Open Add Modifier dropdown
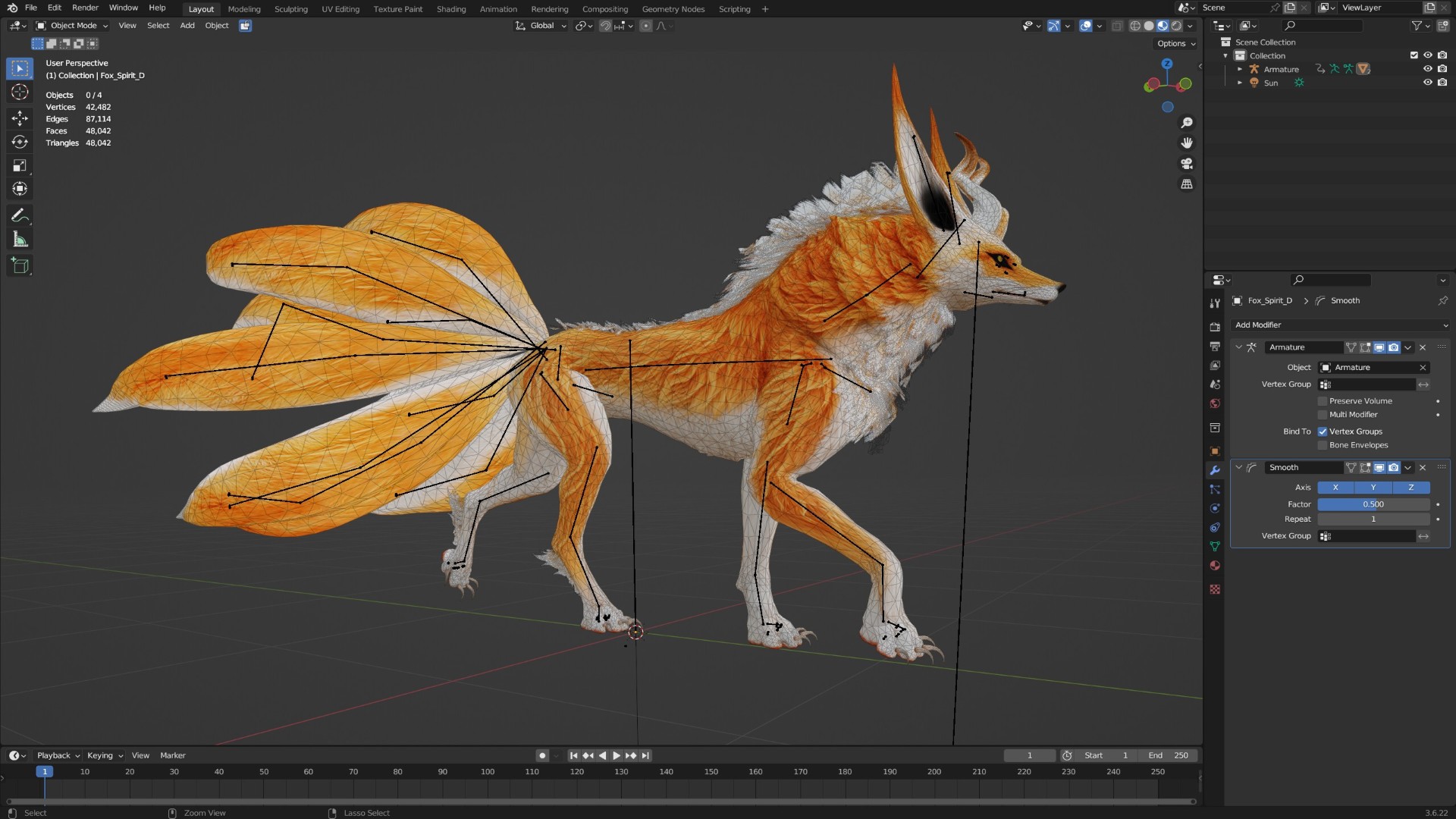Viewport: 1456px width, 819px height. (x=1340, y=325)
